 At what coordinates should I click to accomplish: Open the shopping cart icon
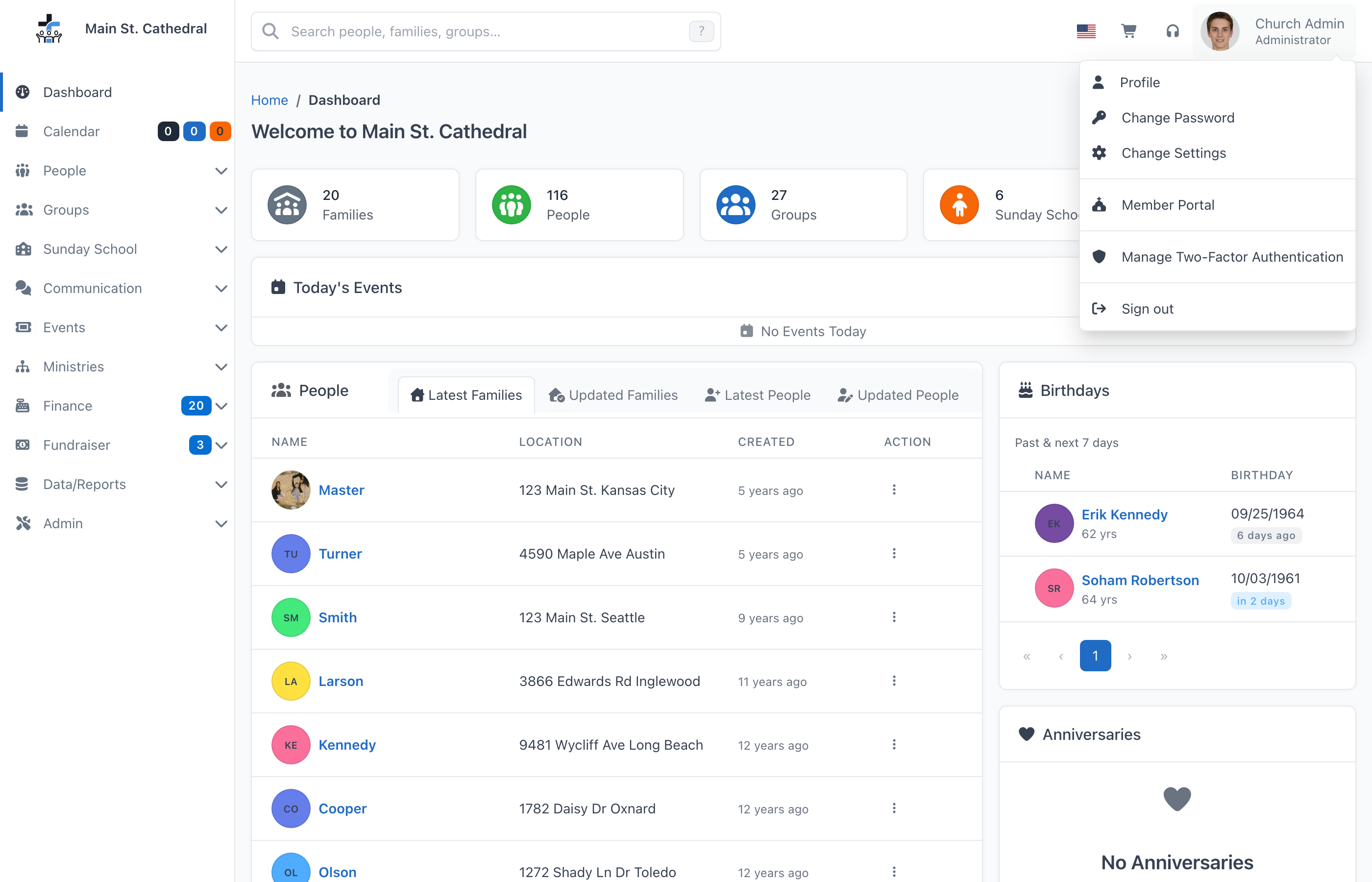coord(1128,31)
